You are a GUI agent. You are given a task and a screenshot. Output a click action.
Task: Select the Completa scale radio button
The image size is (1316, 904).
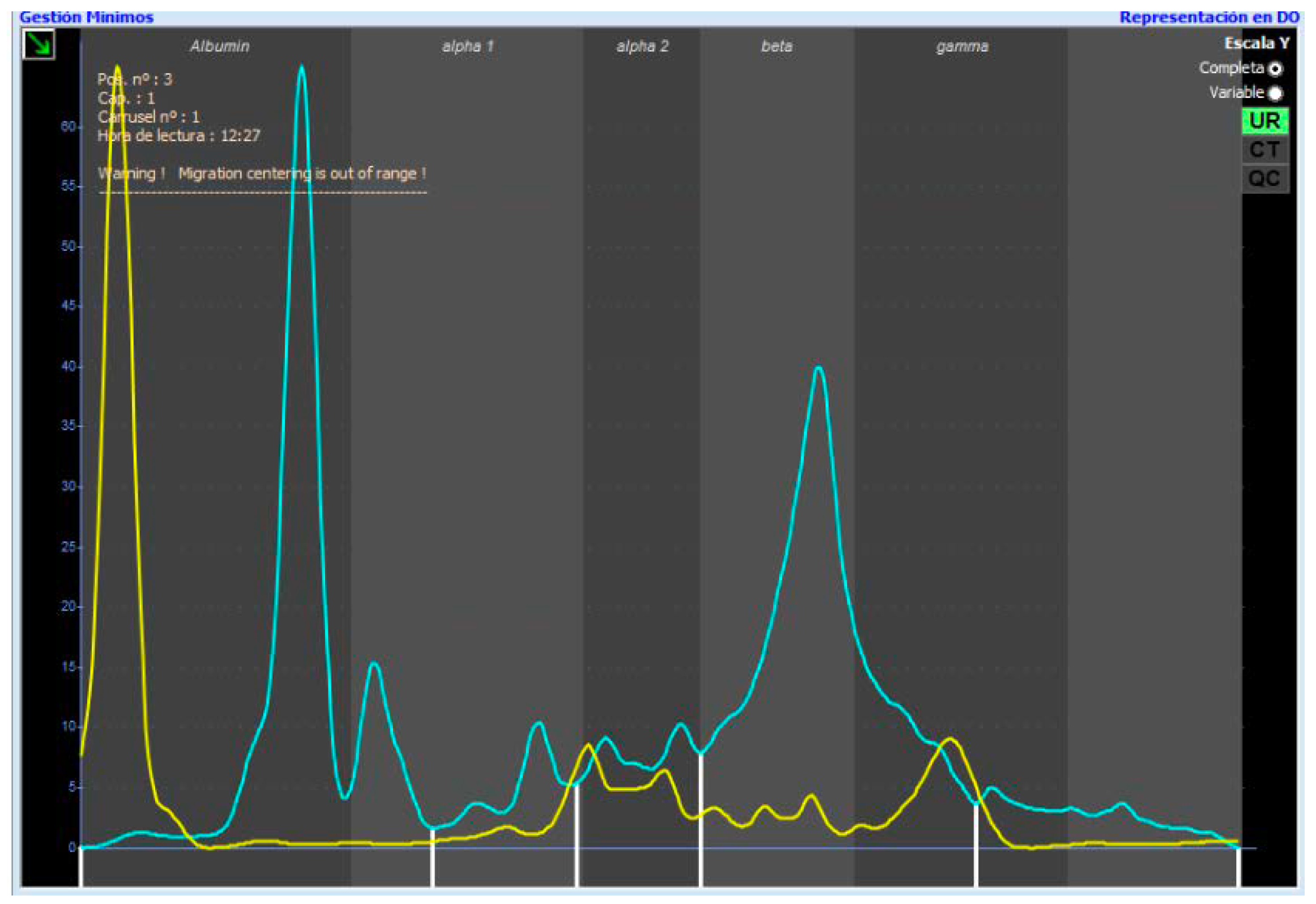[1275, 69]
